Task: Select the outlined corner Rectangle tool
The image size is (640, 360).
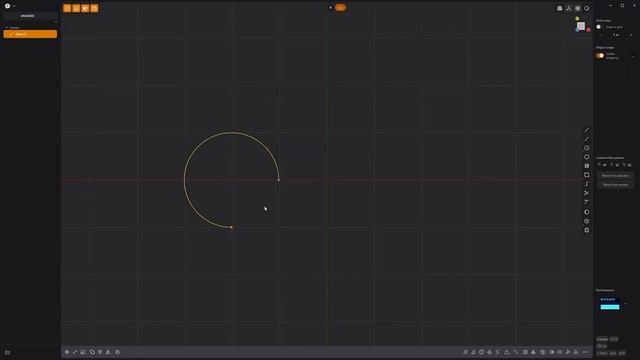Action: (587, 175)
